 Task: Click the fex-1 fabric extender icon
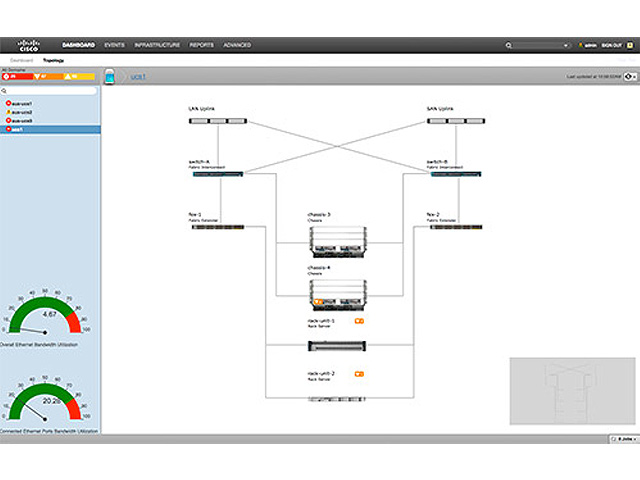click(x=216, y=227)
